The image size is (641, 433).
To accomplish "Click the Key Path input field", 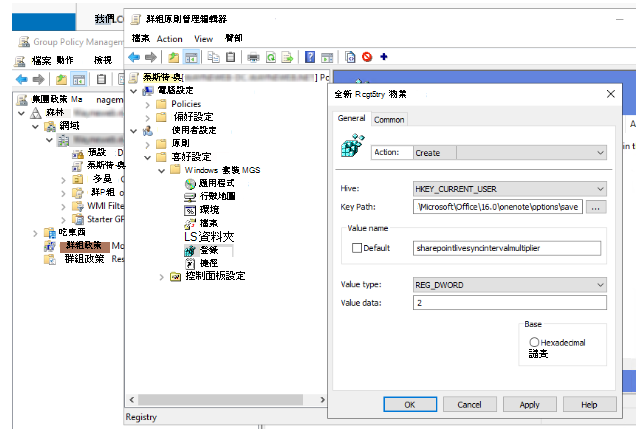I will tap(498, 207).
